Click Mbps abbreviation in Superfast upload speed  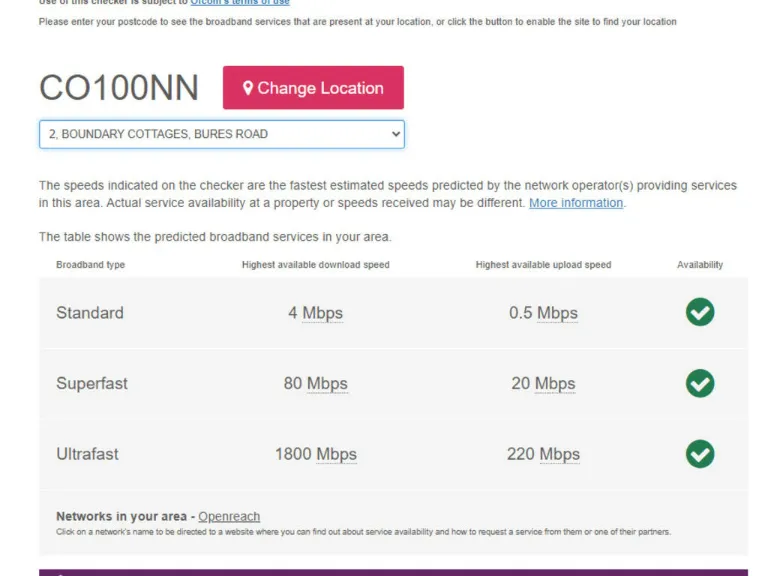point(555,383)
